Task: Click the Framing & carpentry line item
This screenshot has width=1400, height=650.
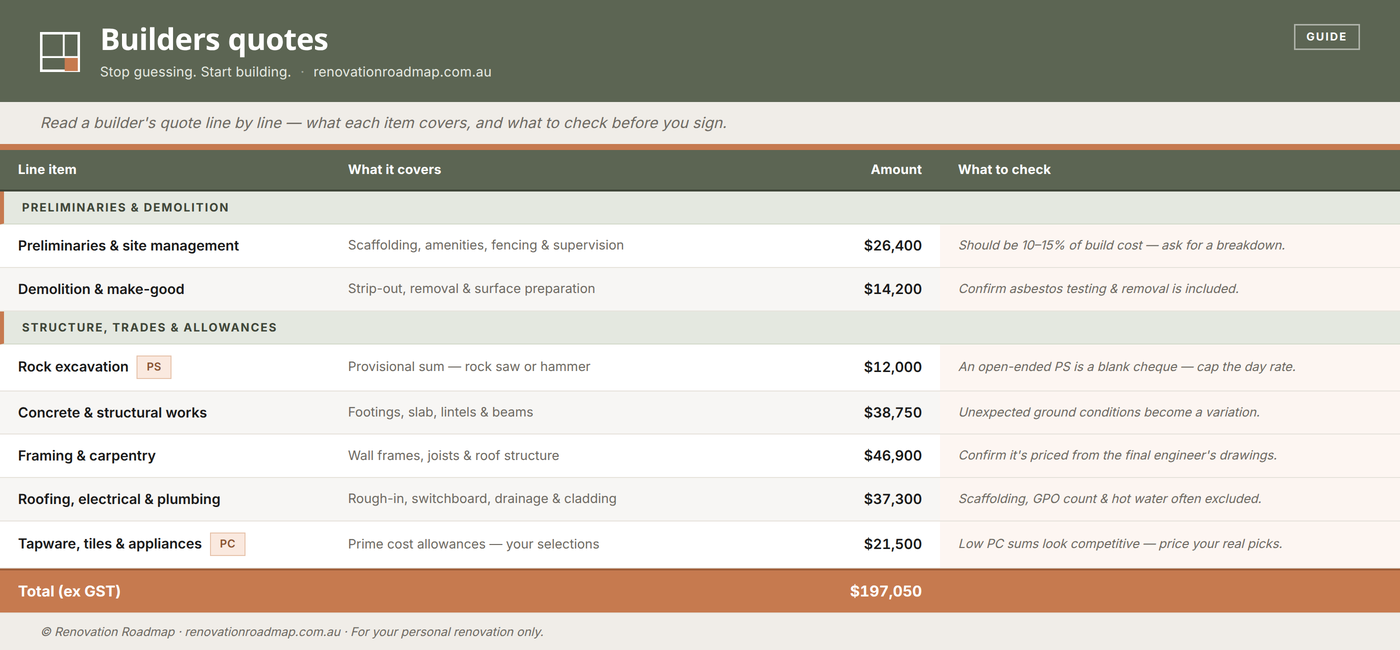Action: tap(87, 456)
